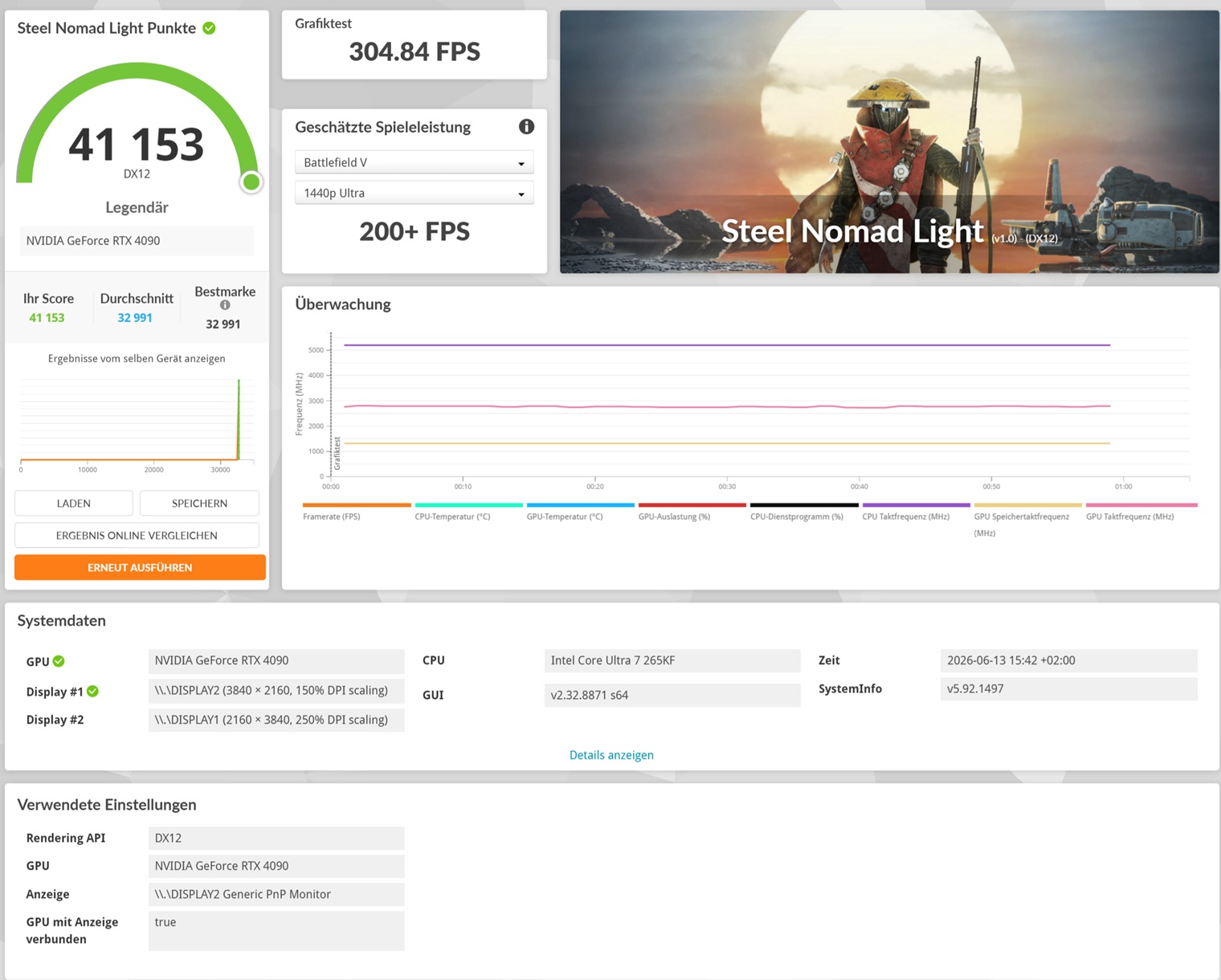Image resolution: width=1221 pixels, height=980 pixels.
Task: Click the green dot at the score gauge end
Action: coord(251,182)
